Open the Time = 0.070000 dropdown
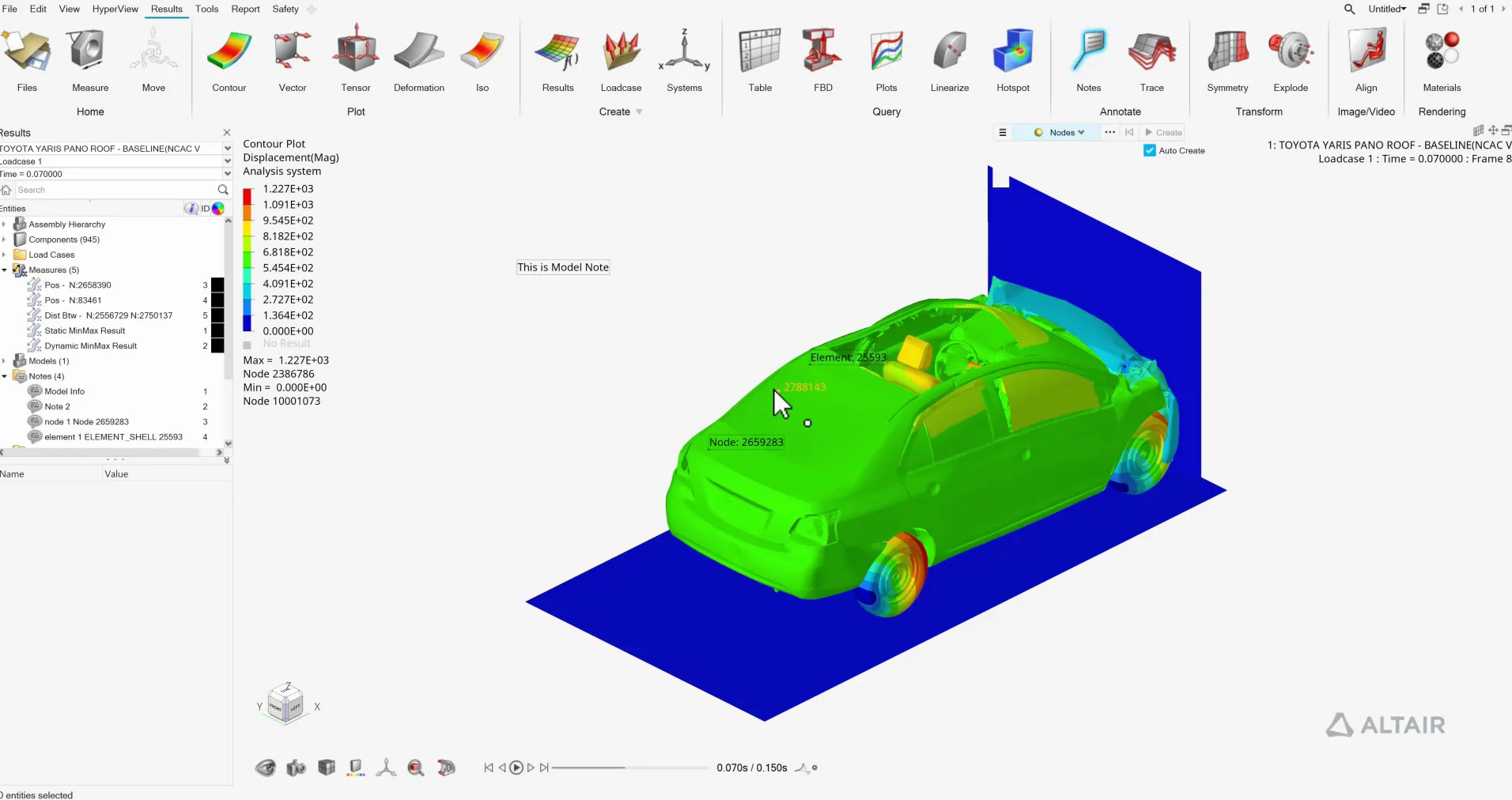1512x800 pixels. tap(227, 174)
